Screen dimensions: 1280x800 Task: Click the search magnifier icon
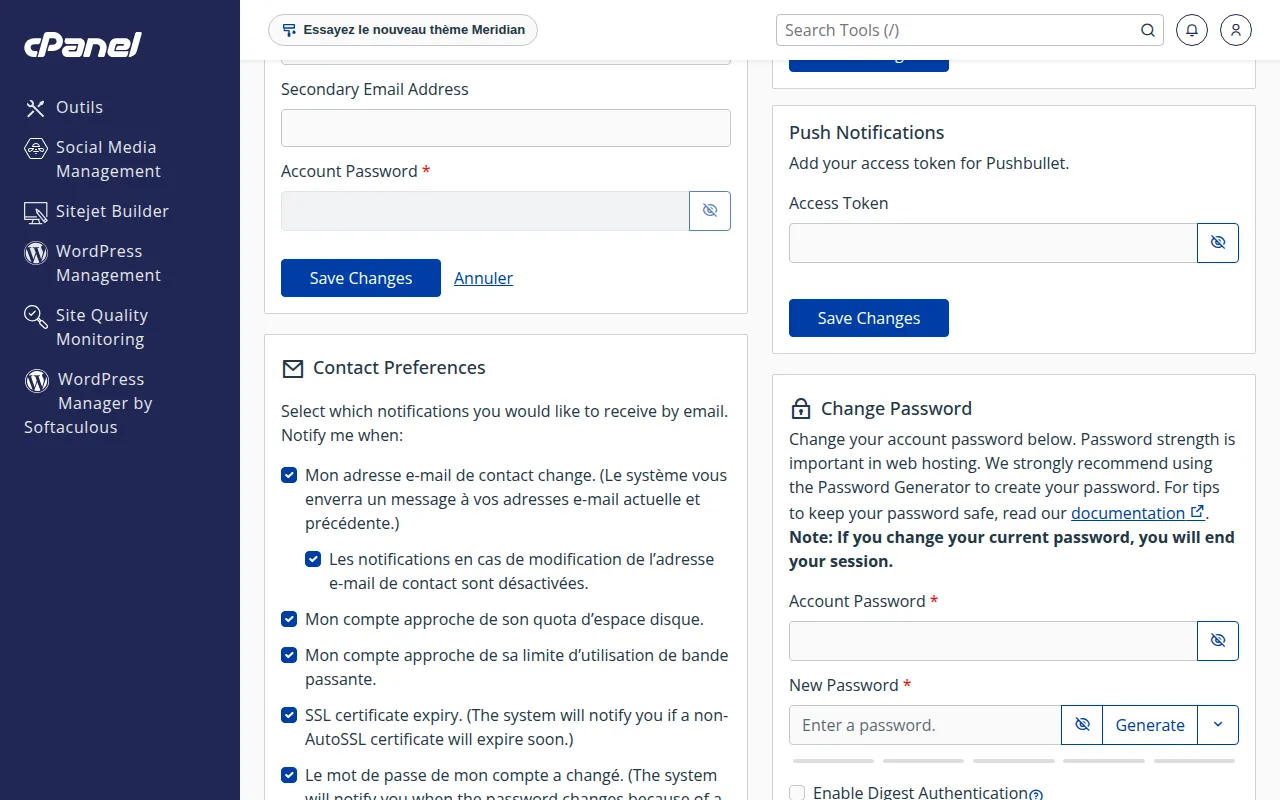click(x=1148, y=30)
